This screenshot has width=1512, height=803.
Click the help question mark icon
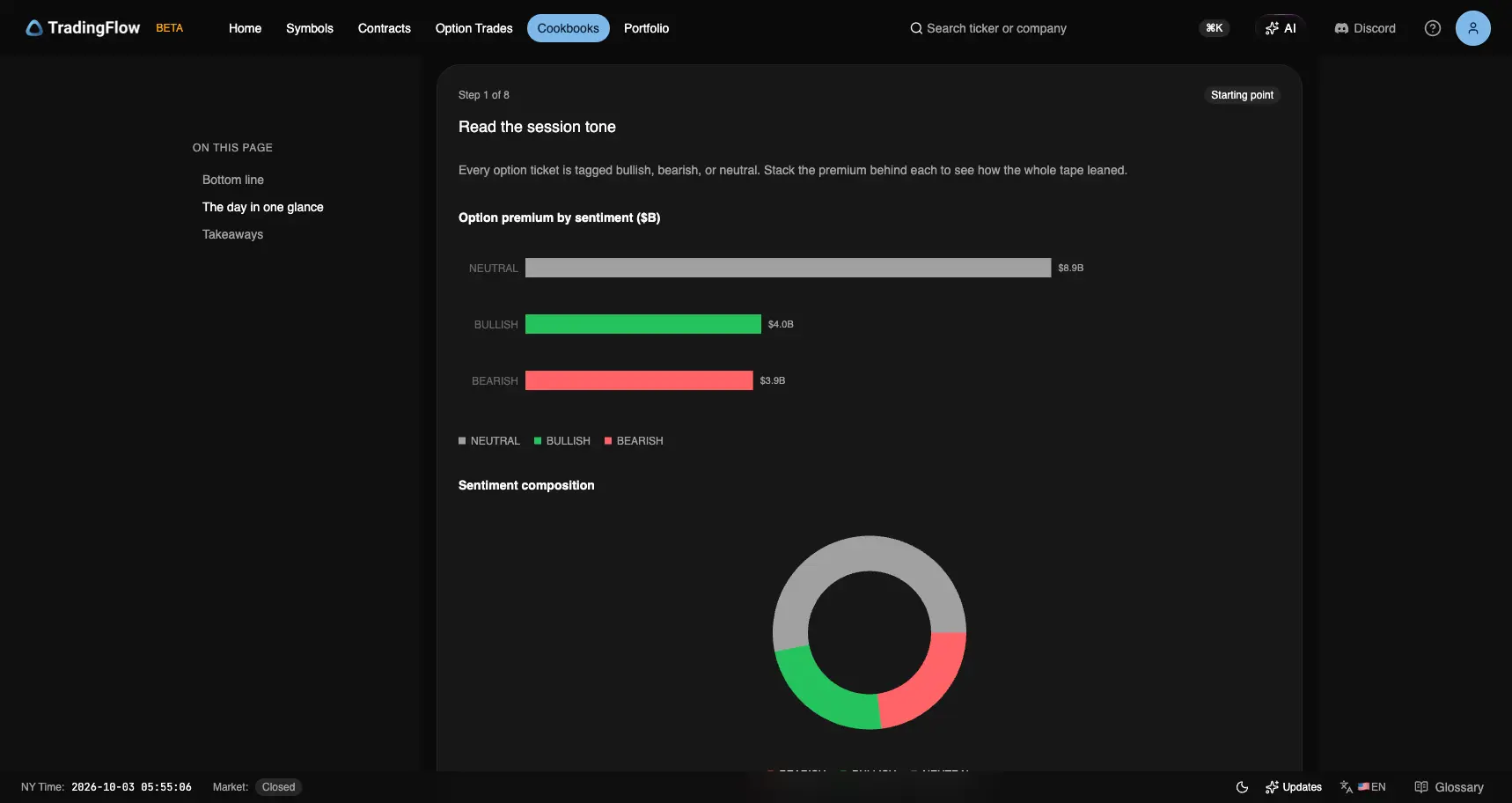pos(1433,28)
